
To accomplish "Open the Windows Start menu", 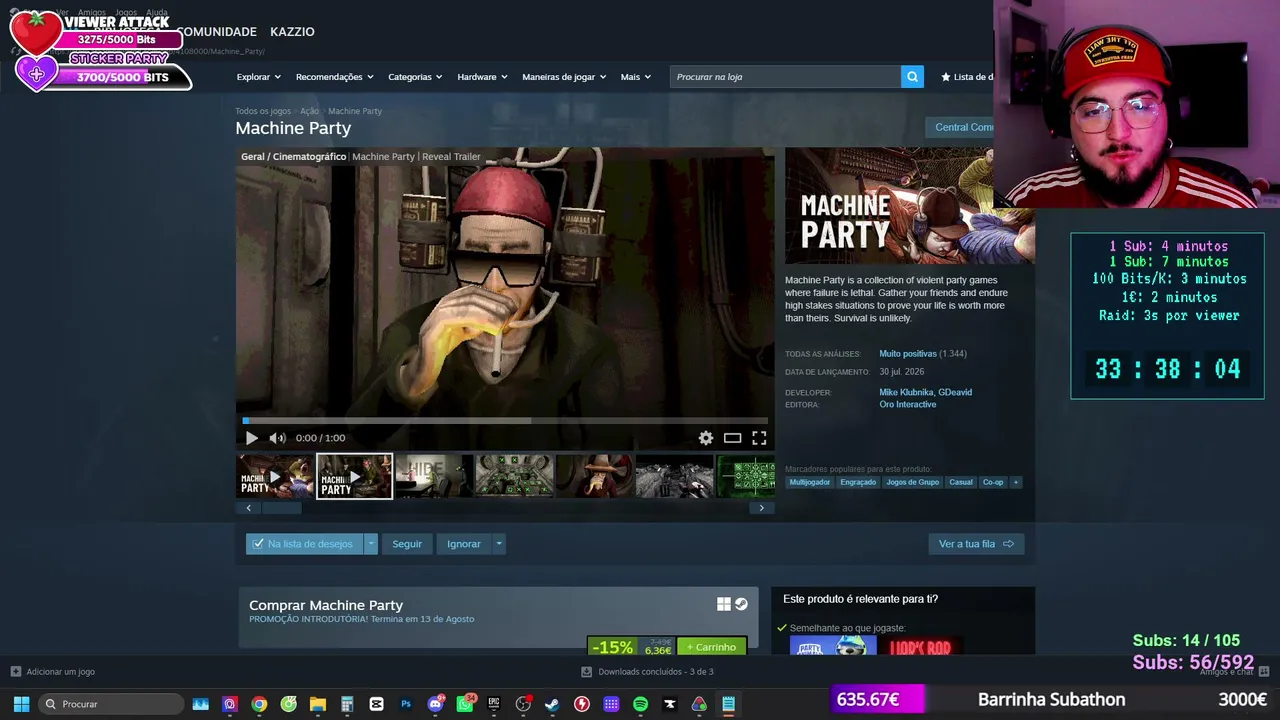I will click(21, 704).
